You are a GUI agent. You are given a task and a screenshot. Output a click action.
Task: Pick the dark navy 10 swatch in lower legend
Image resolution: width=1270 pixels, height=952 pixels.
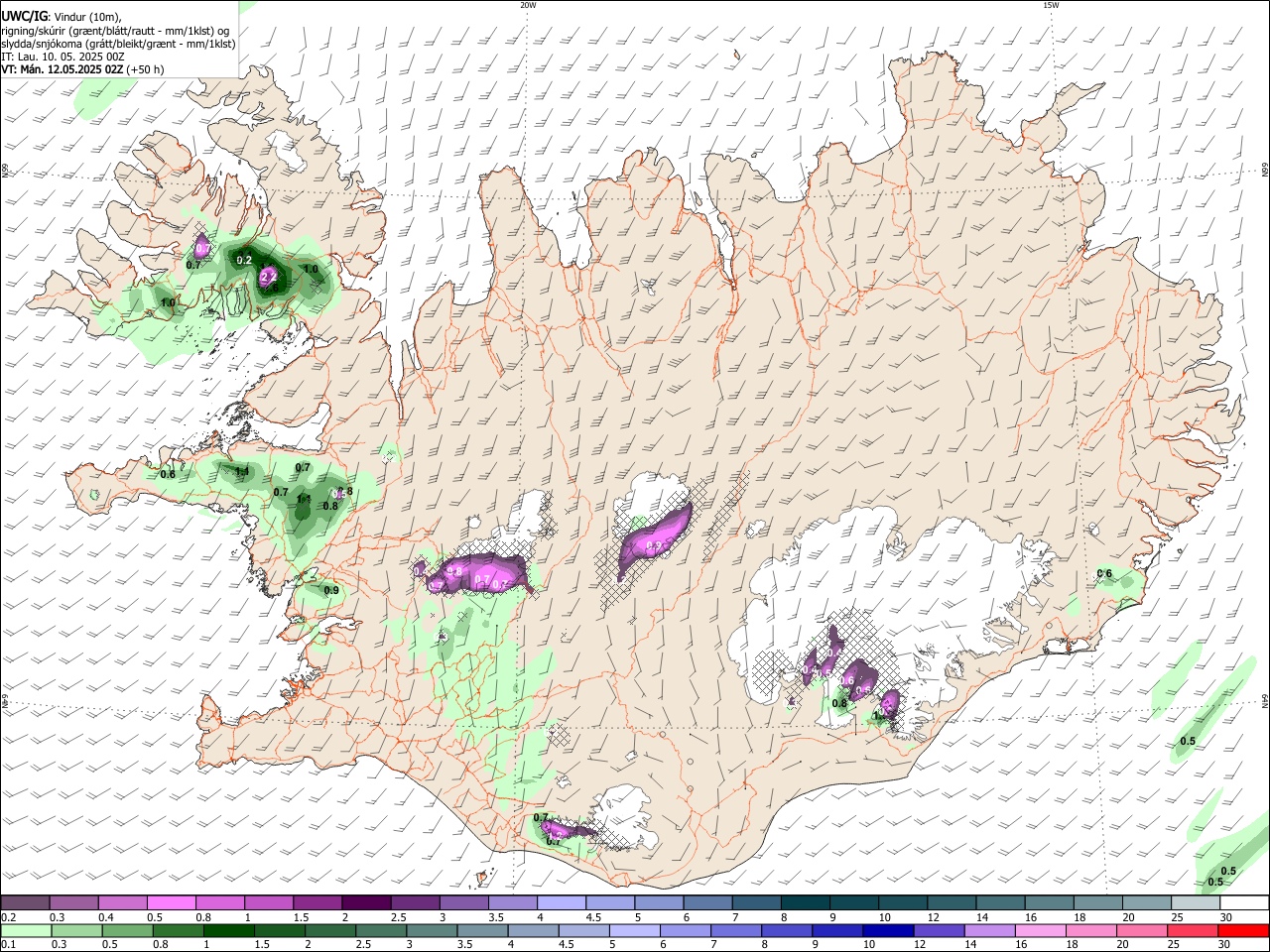[x=886, y=930]
